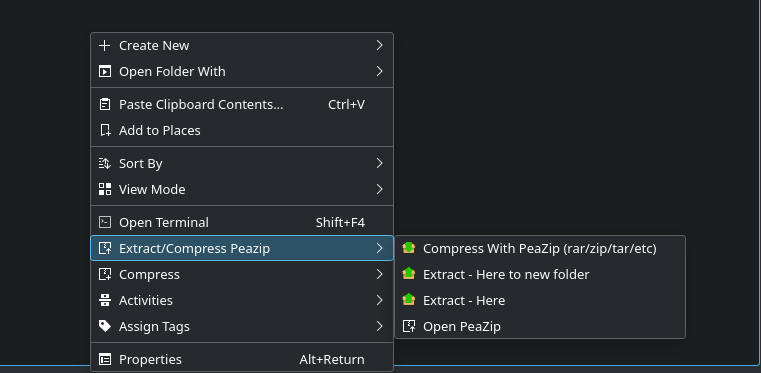The width and height of the screenshot is (761, 373).
Task: Expand the Create New submenu arrow
Action: pyautogui.click(x=380, y=46)
